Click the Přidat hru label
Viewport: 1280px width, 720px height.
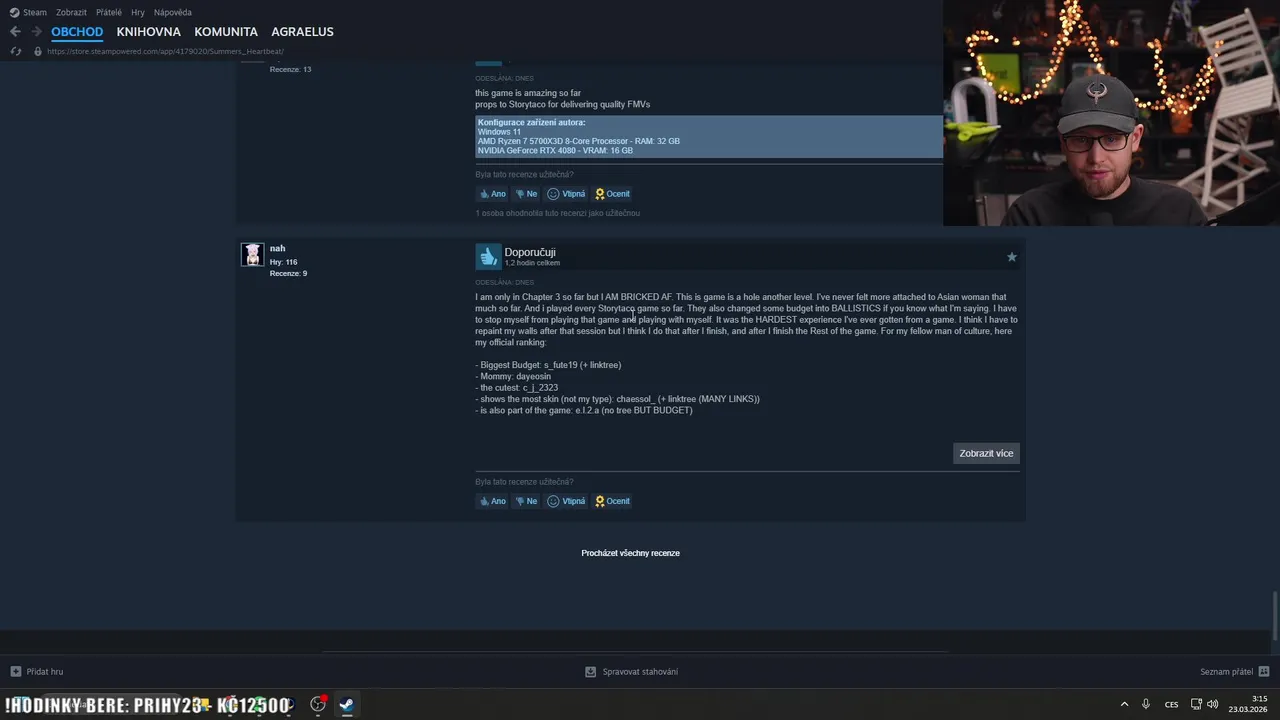point(45,672)
